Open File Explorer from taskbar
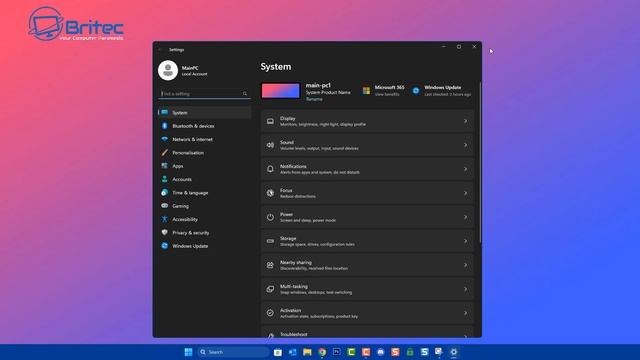This screenshot has width=640, height=360. click(x=307, y=352)
